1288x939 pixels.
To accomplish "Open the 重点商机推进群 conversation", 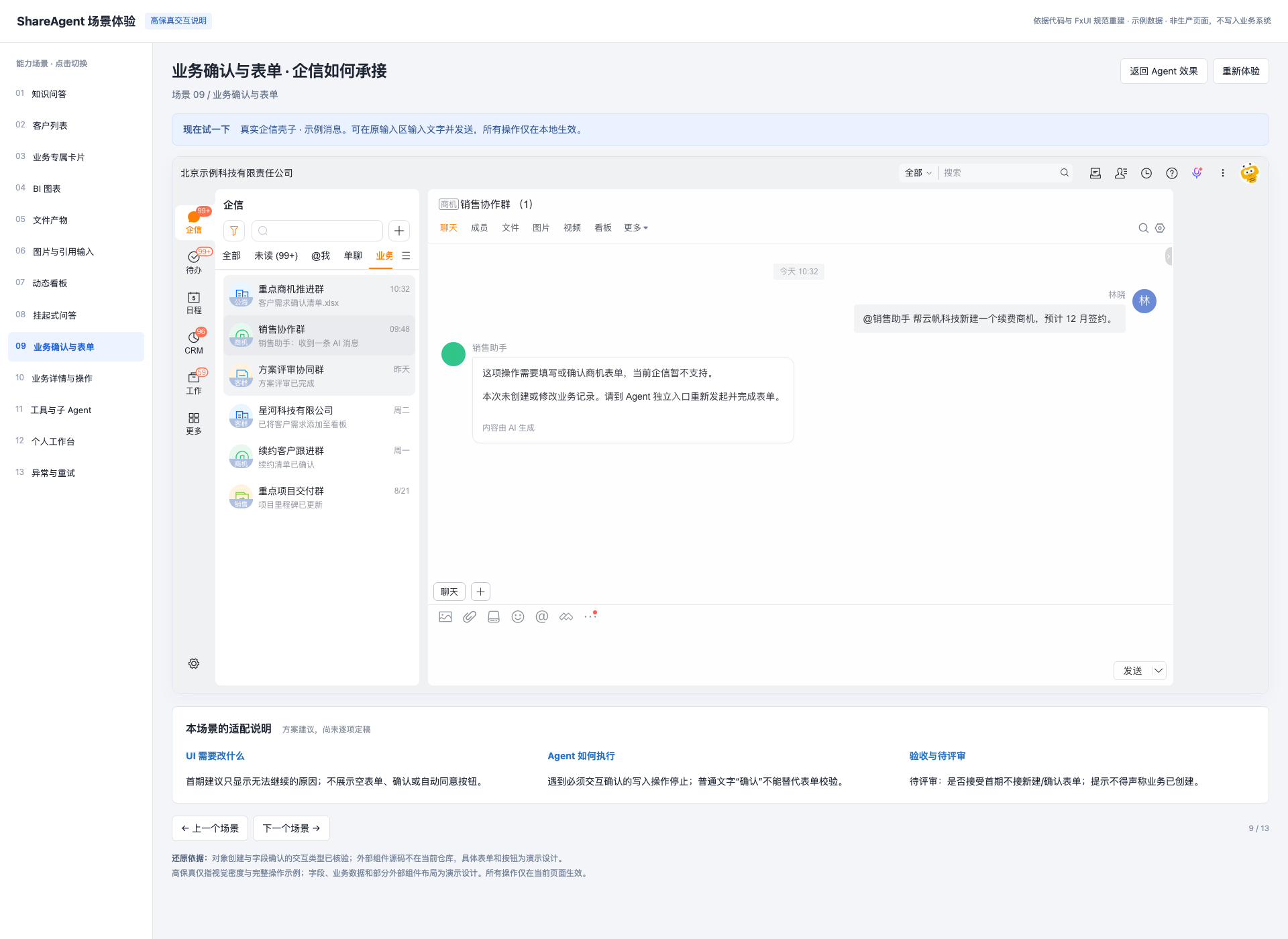I will pyautogui.click(x=319, y=295).
